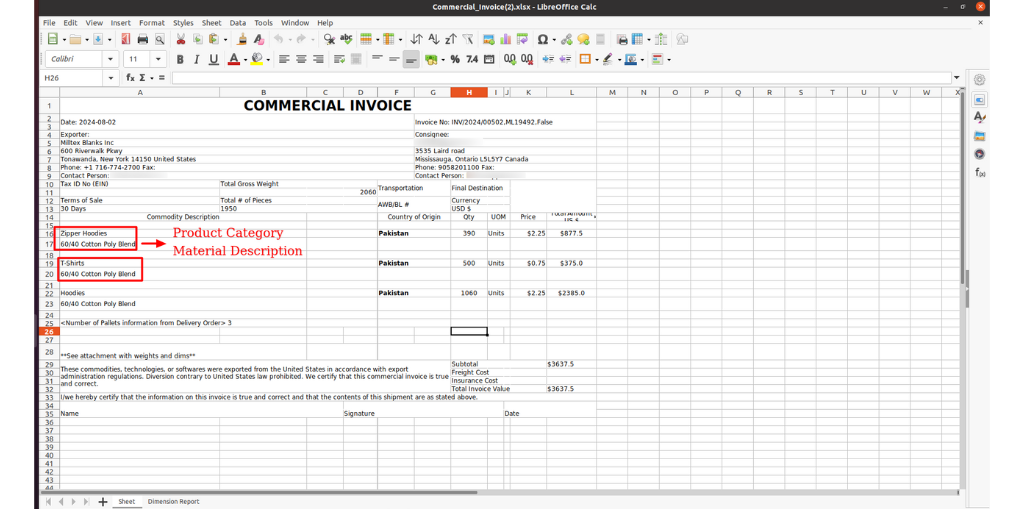This screenshot has width=1024, height=509.
Task: Toggle Italic formatting
Action: pyautogui.click(x=197, y=60)
